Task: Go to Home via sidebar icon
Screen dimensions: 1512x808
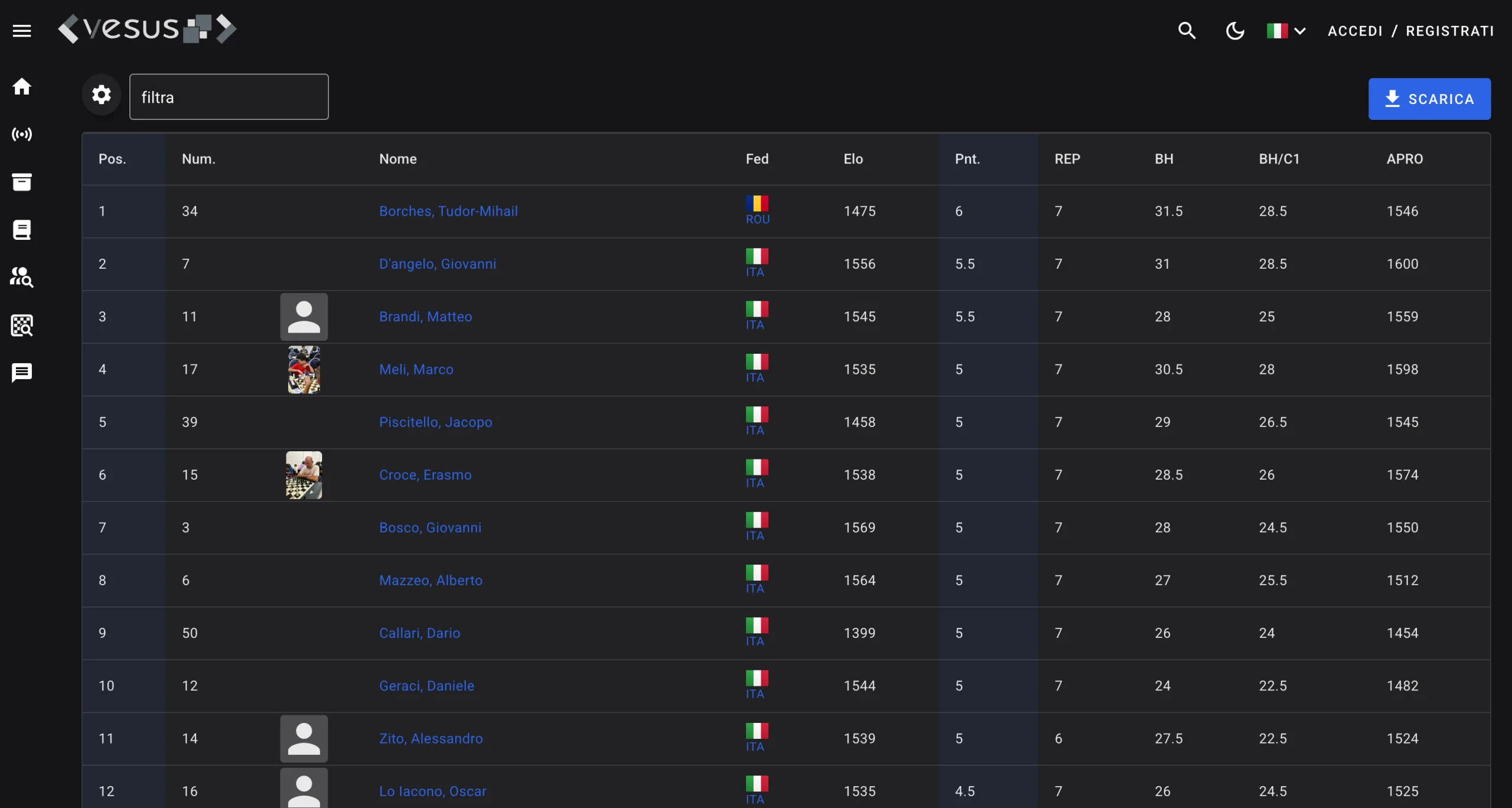Action: click(x=22, y=87)
